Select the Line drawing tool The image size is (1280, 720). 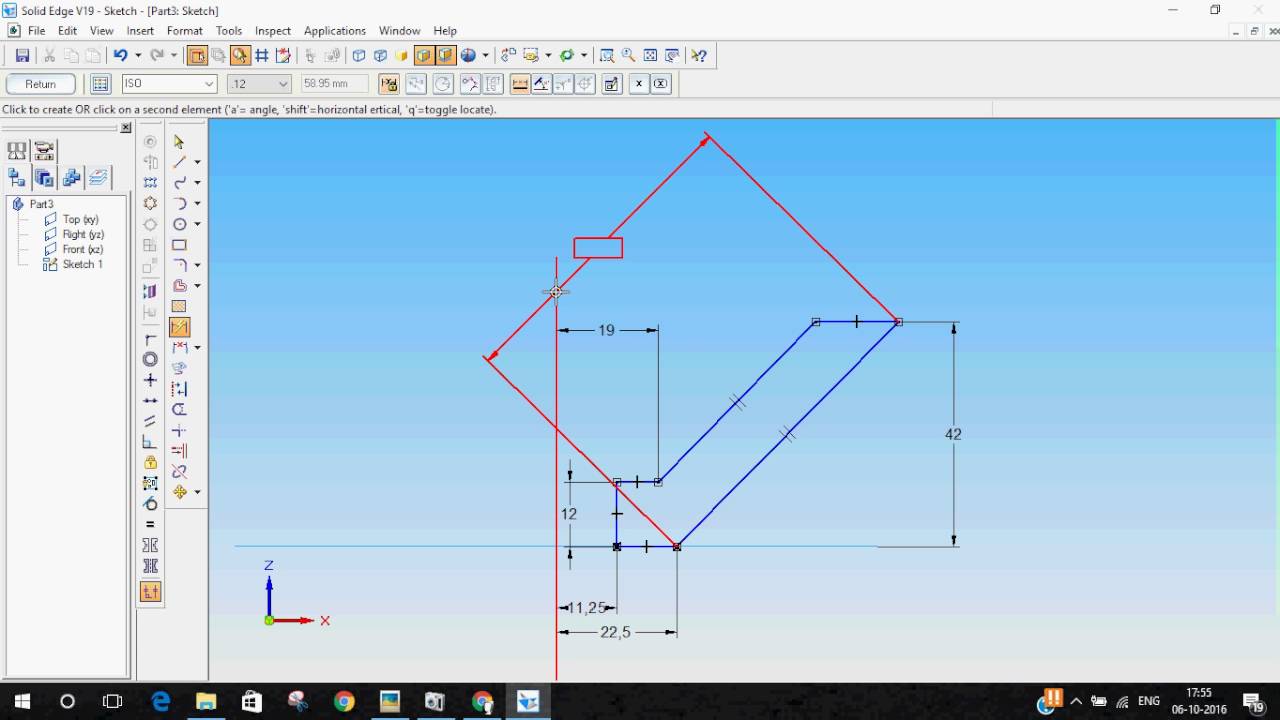coord(179,162)
